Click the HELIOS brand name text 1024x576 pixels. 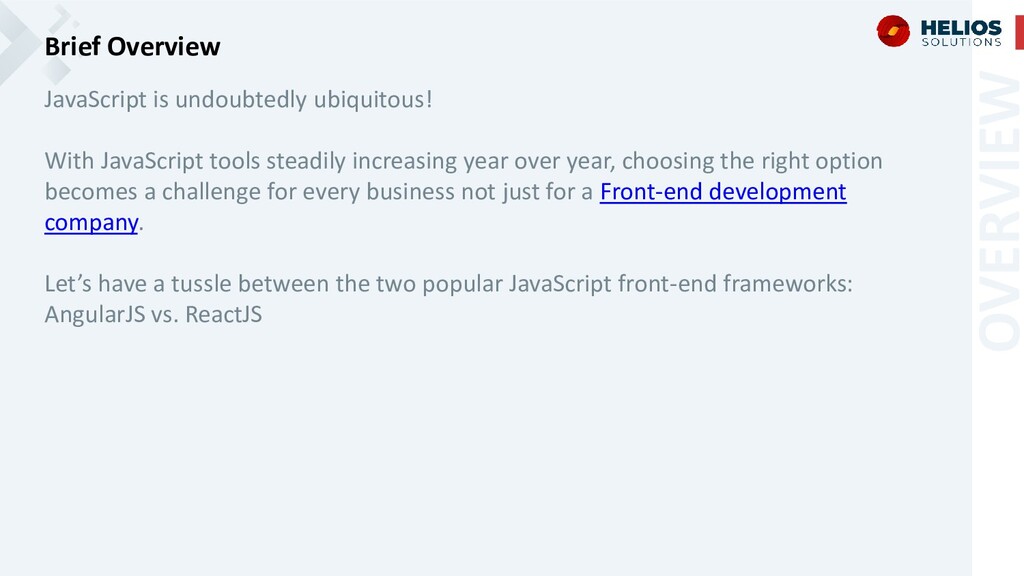(x=961, y=27)
